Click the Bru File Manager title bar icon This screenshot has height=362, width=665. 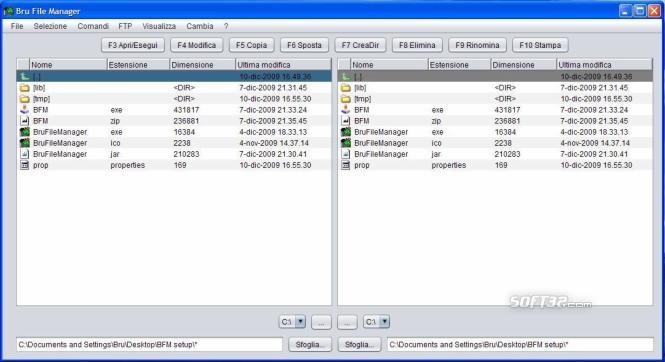8,11
